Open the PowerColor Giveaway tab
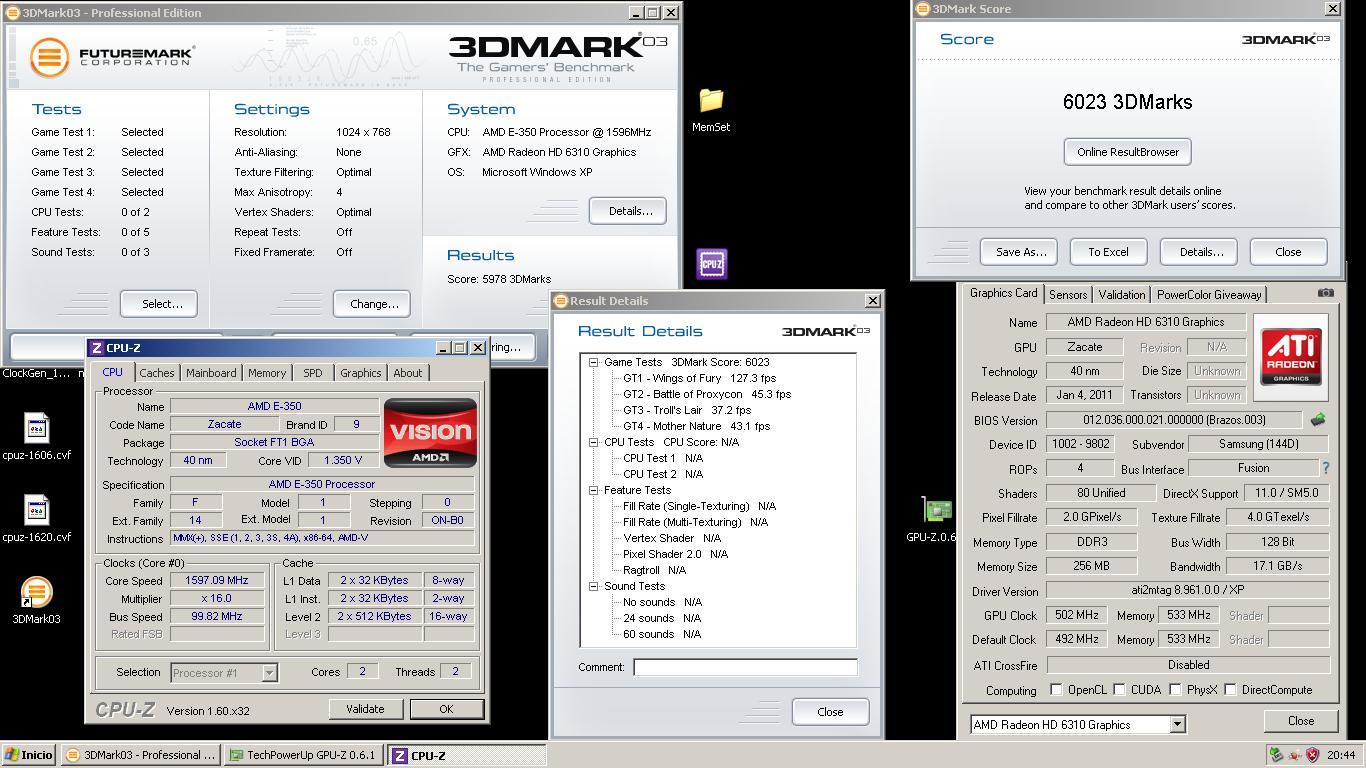 [x=1209, y=295]
